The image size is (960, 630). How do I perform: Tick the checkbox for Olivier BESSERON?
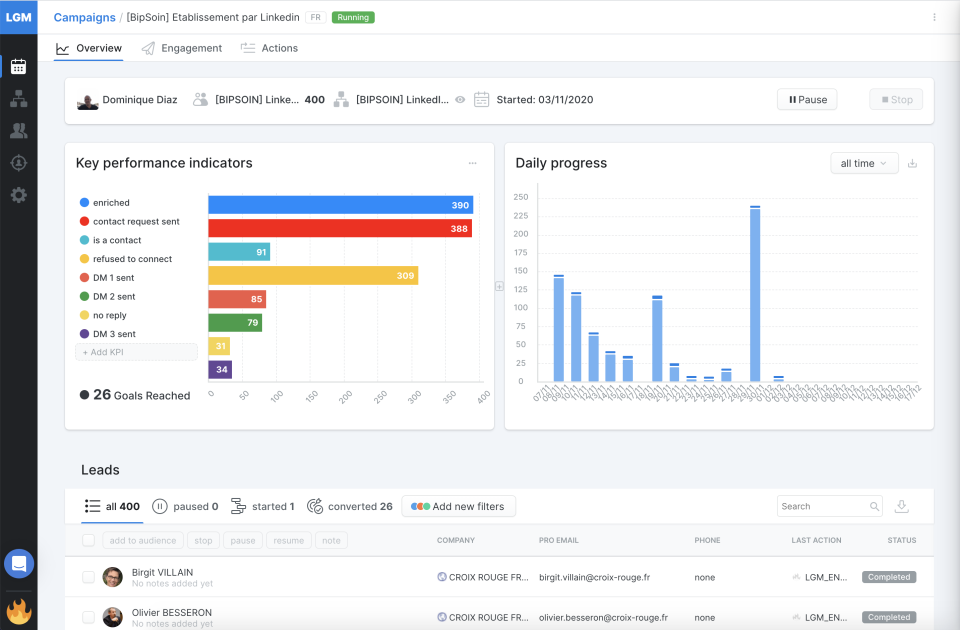click(x=89, y=617)
